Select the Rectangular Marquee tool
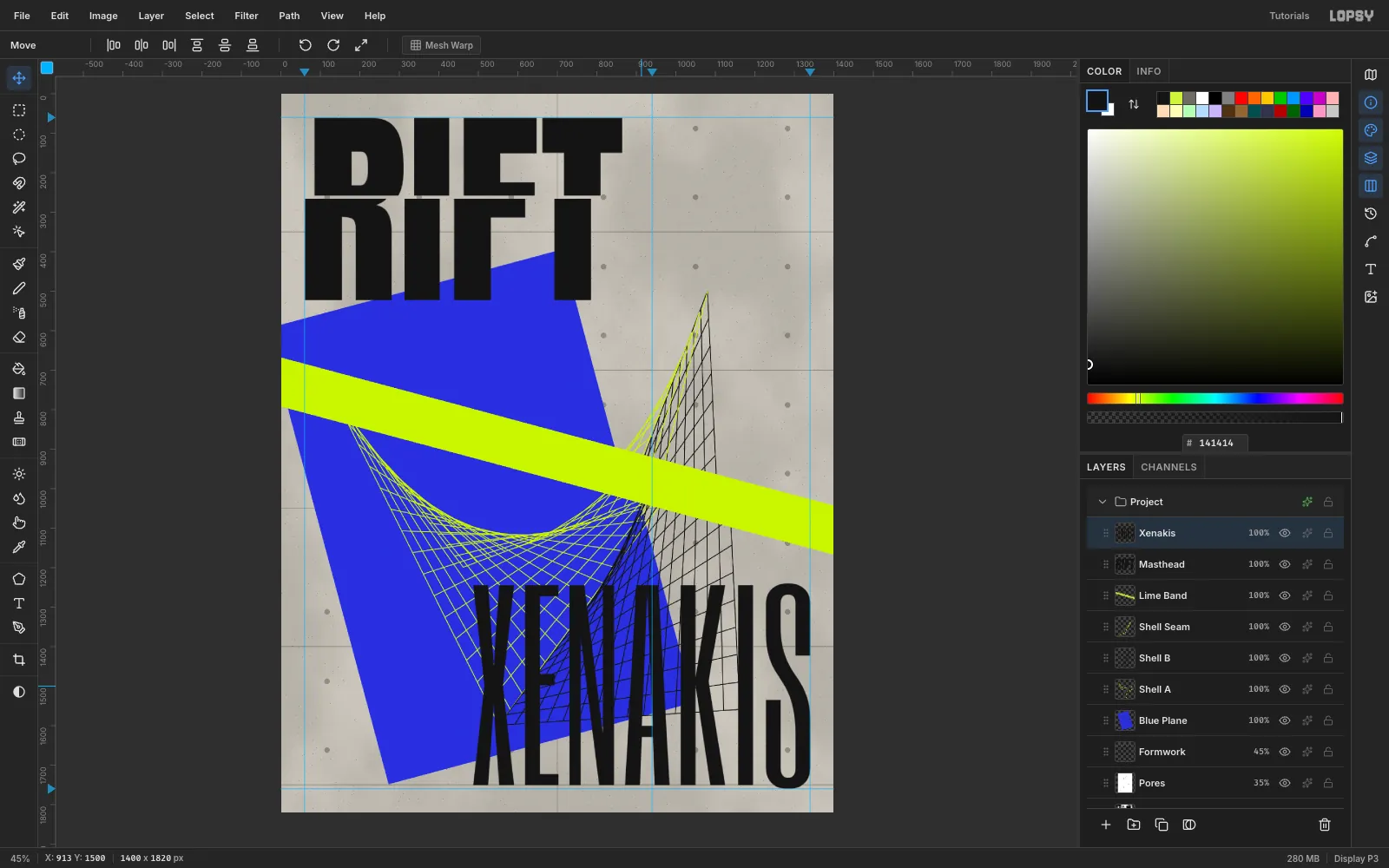The height and width of the screenshot is (868, 1389). point(19,110)
